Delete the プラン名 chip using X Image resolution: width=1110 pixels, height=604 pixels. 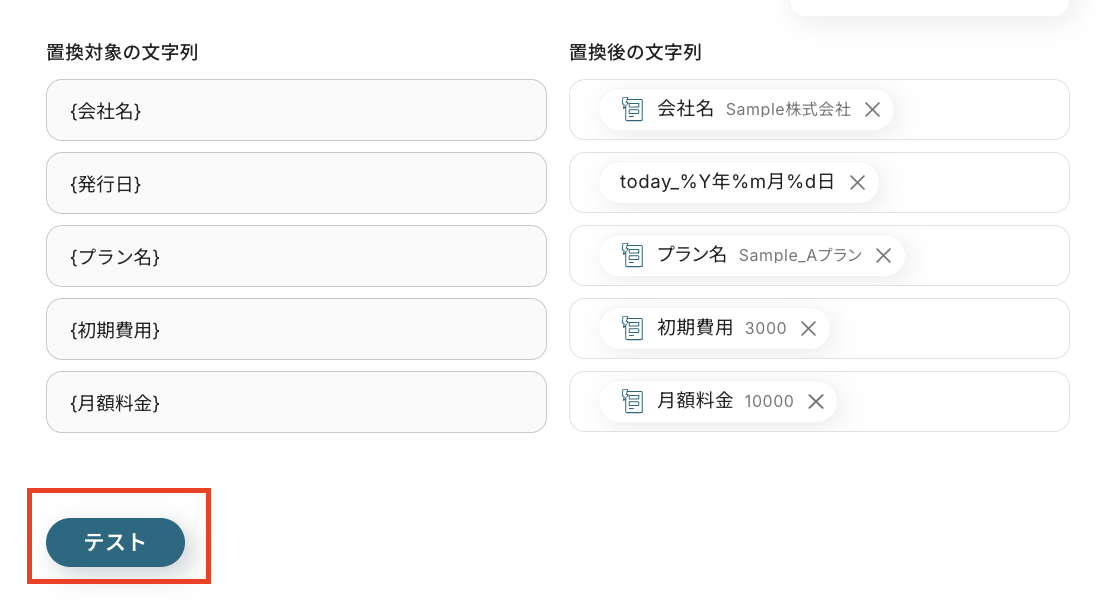click(x=883, y=256)
